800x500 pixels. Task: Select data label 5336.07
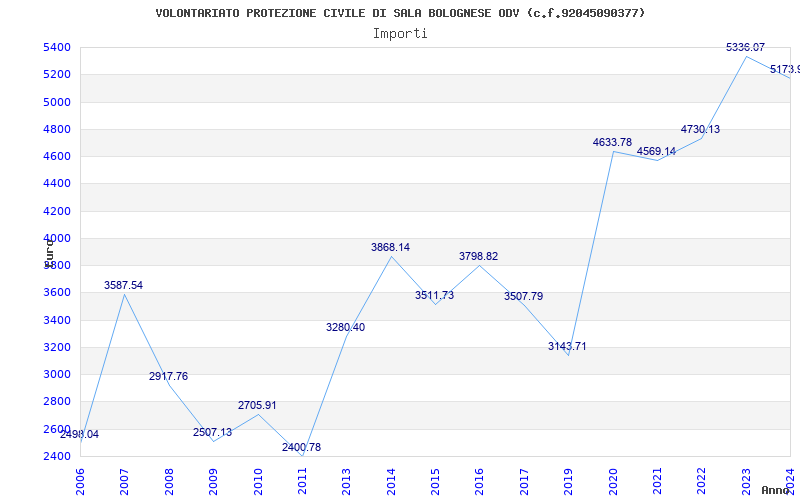click(x=745, y=47)
